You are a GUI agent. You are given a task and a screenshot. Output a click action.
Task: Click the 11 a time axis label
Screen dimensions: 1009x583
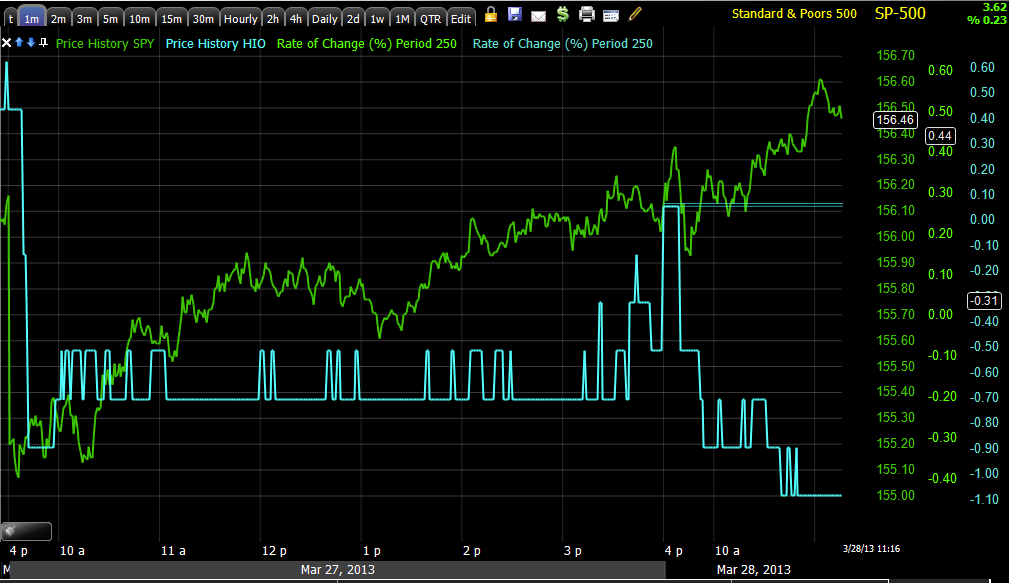173,551
